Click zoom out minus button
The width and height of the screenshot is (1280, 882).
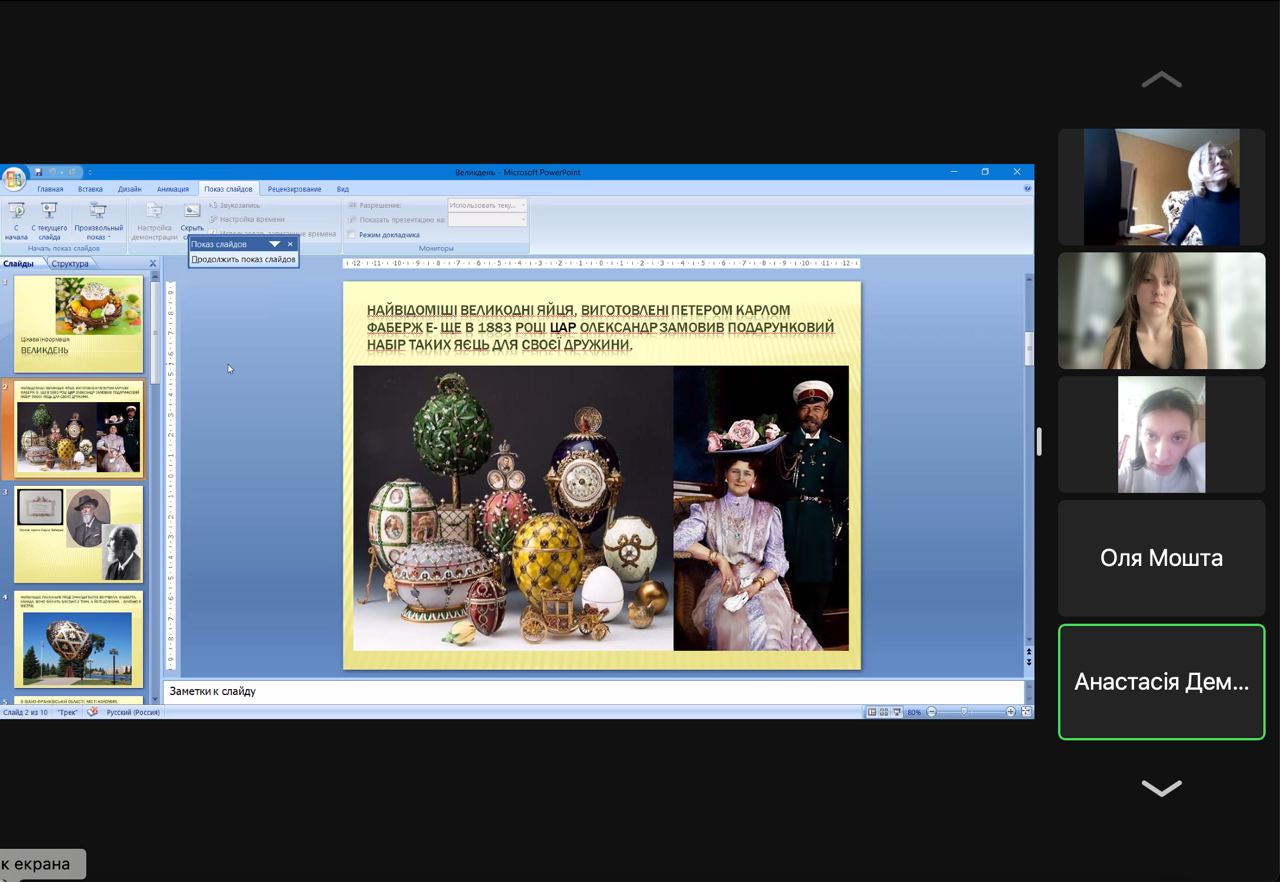click(x=931, y=712)
